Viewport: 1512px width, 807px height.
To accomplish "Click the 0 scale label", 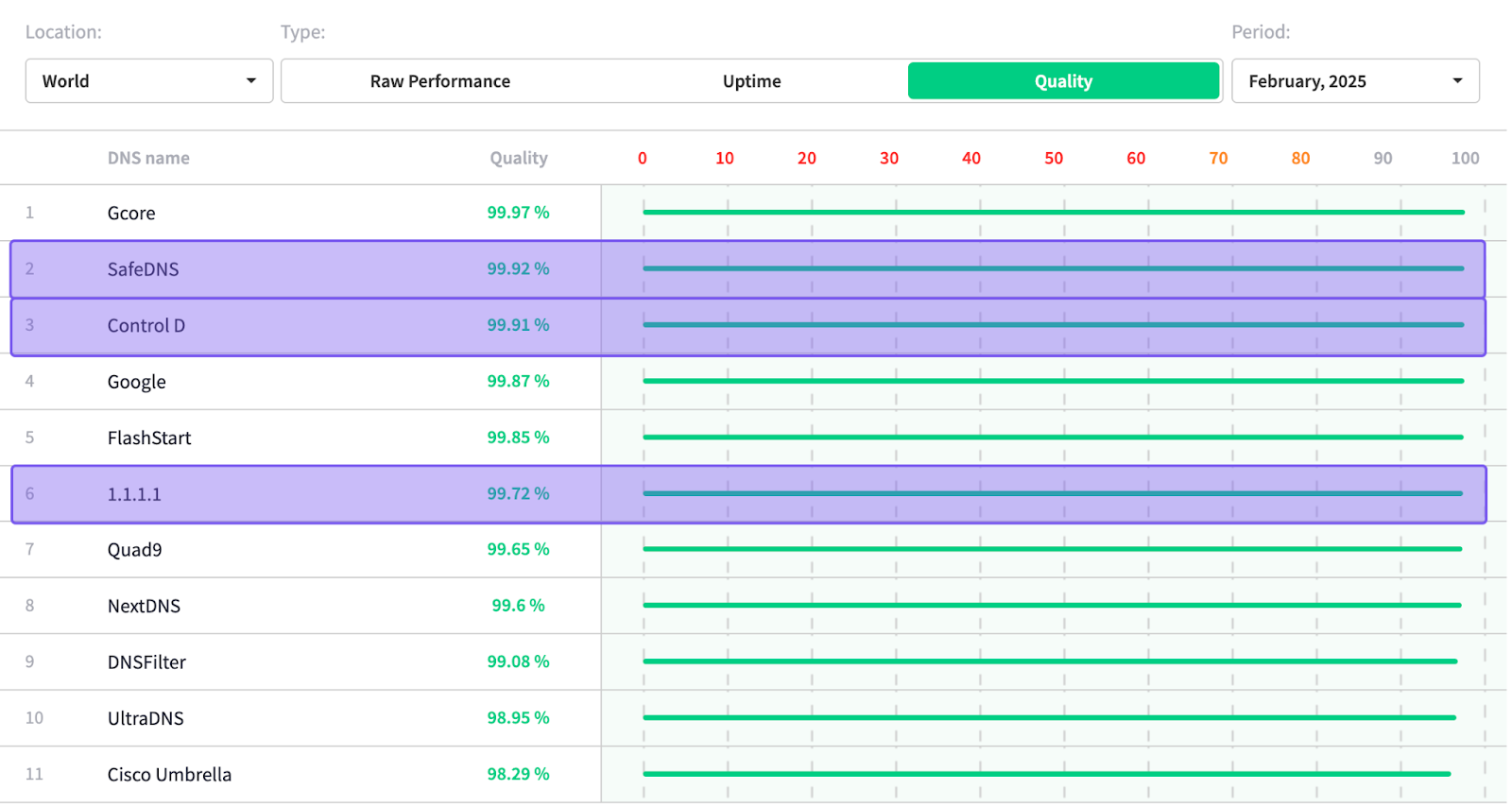I will 643,158.
